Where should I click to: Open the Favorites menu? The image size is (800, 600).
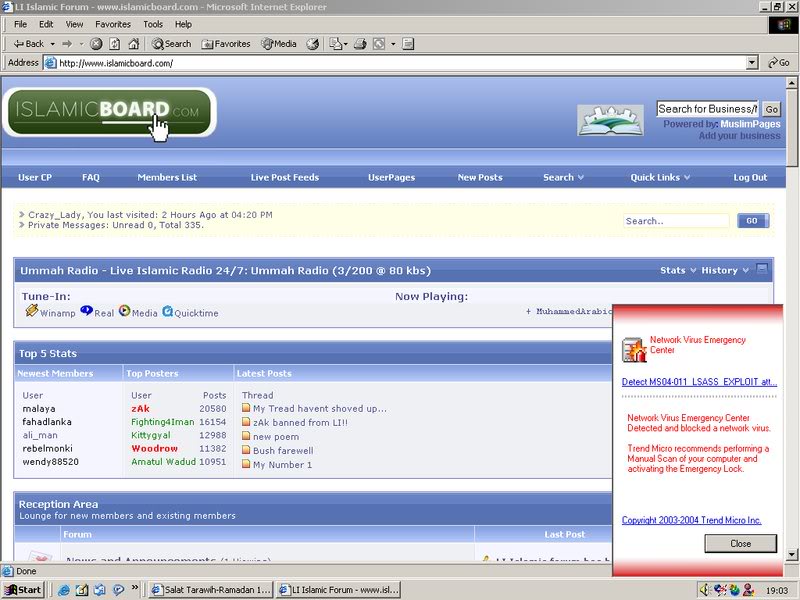tap(113, 24)
